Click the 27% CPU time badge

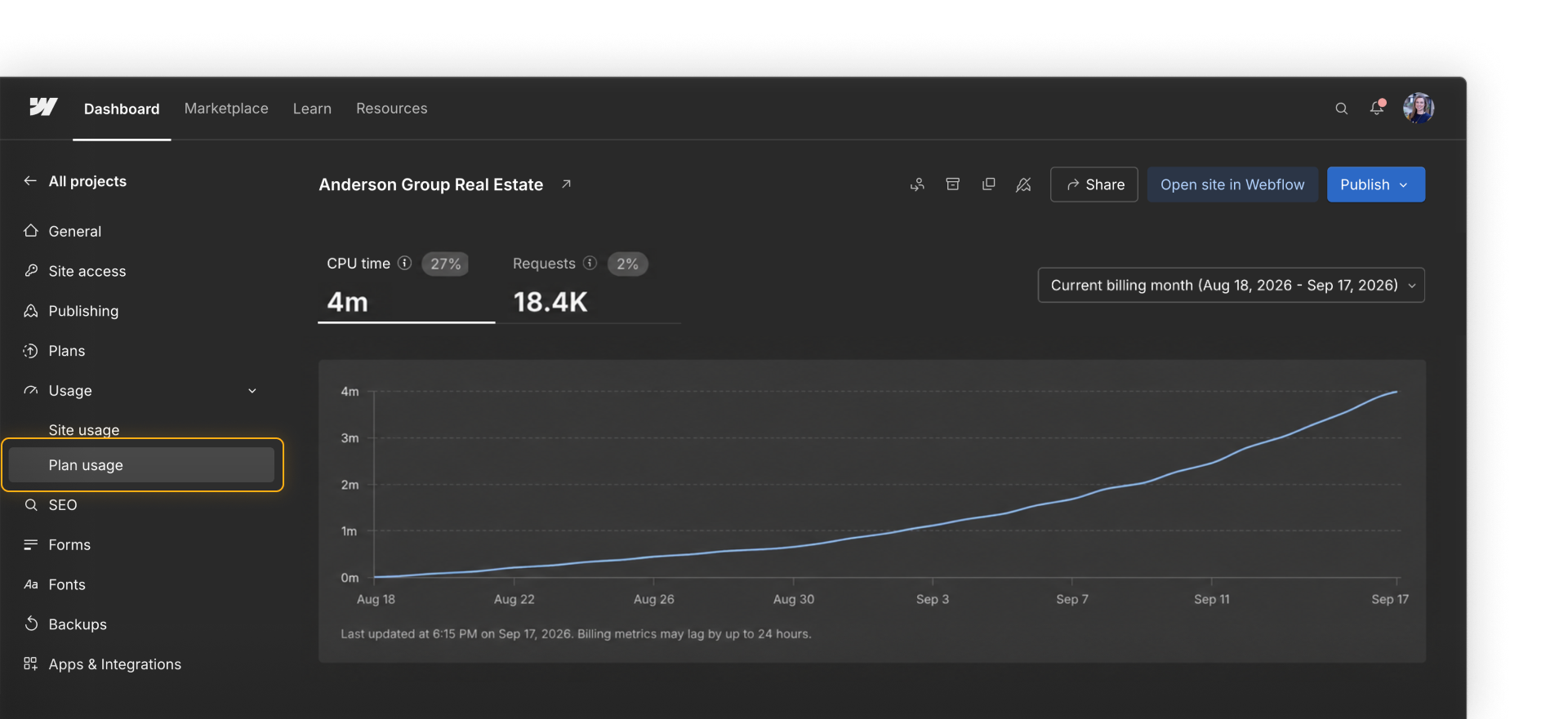pos(446,264)
